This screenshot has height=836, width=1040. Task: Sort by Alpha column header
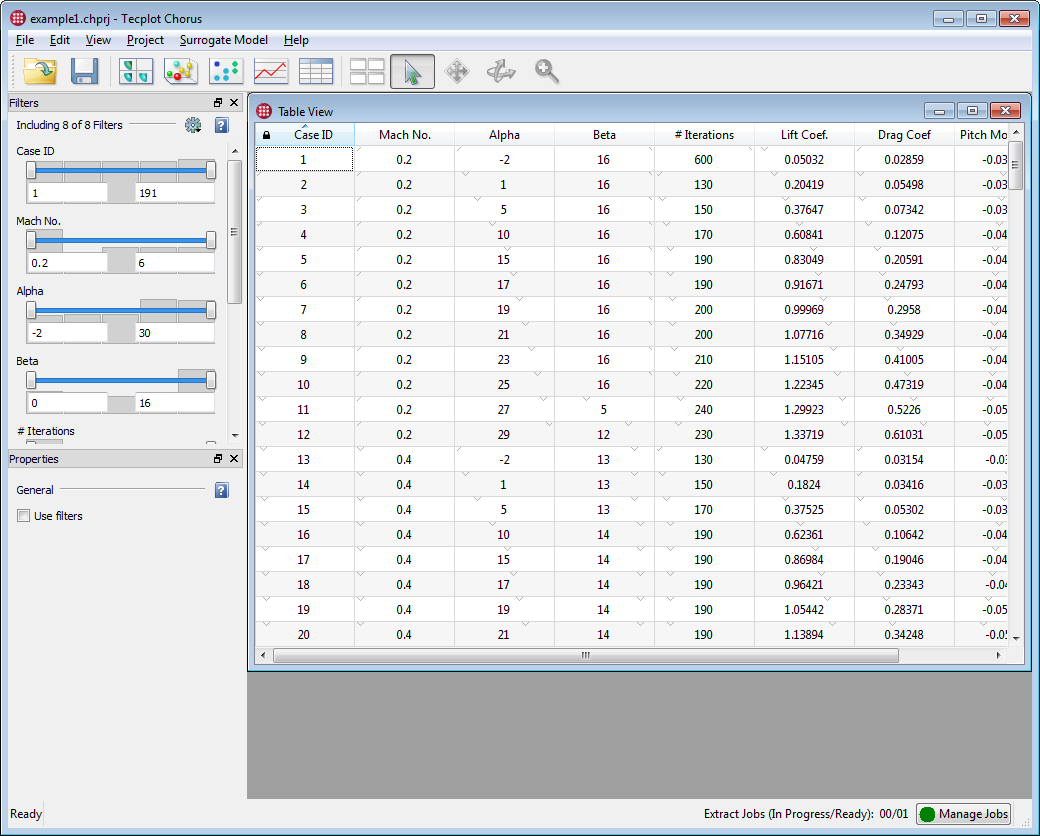[x=504, y=135]
